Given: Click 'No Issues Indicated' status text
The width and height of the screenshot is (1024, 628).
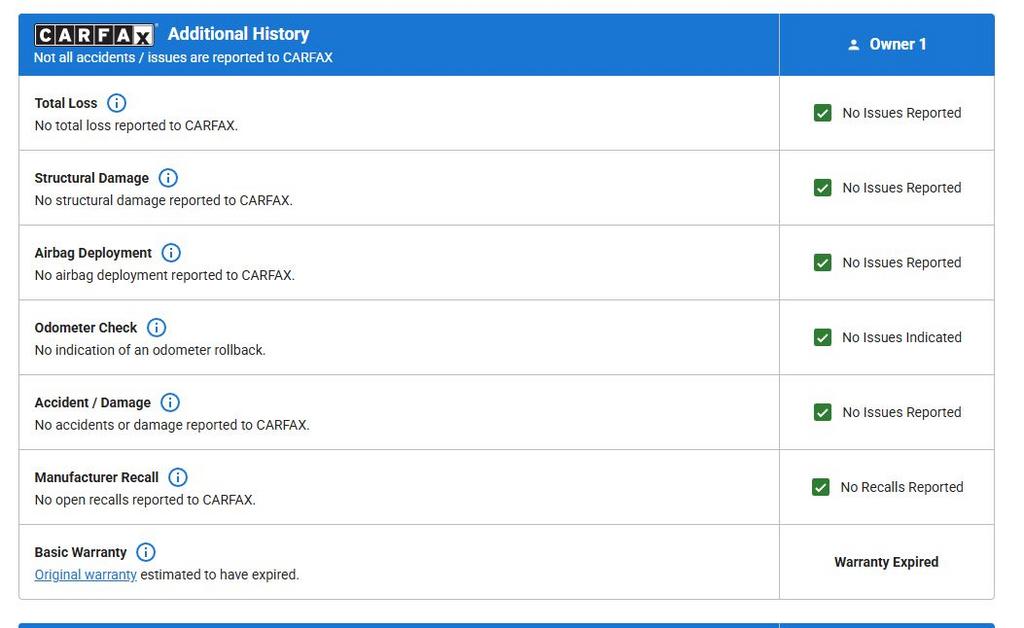Looking at the screenshot, I should pyautogui.click(x=902, y=338).
